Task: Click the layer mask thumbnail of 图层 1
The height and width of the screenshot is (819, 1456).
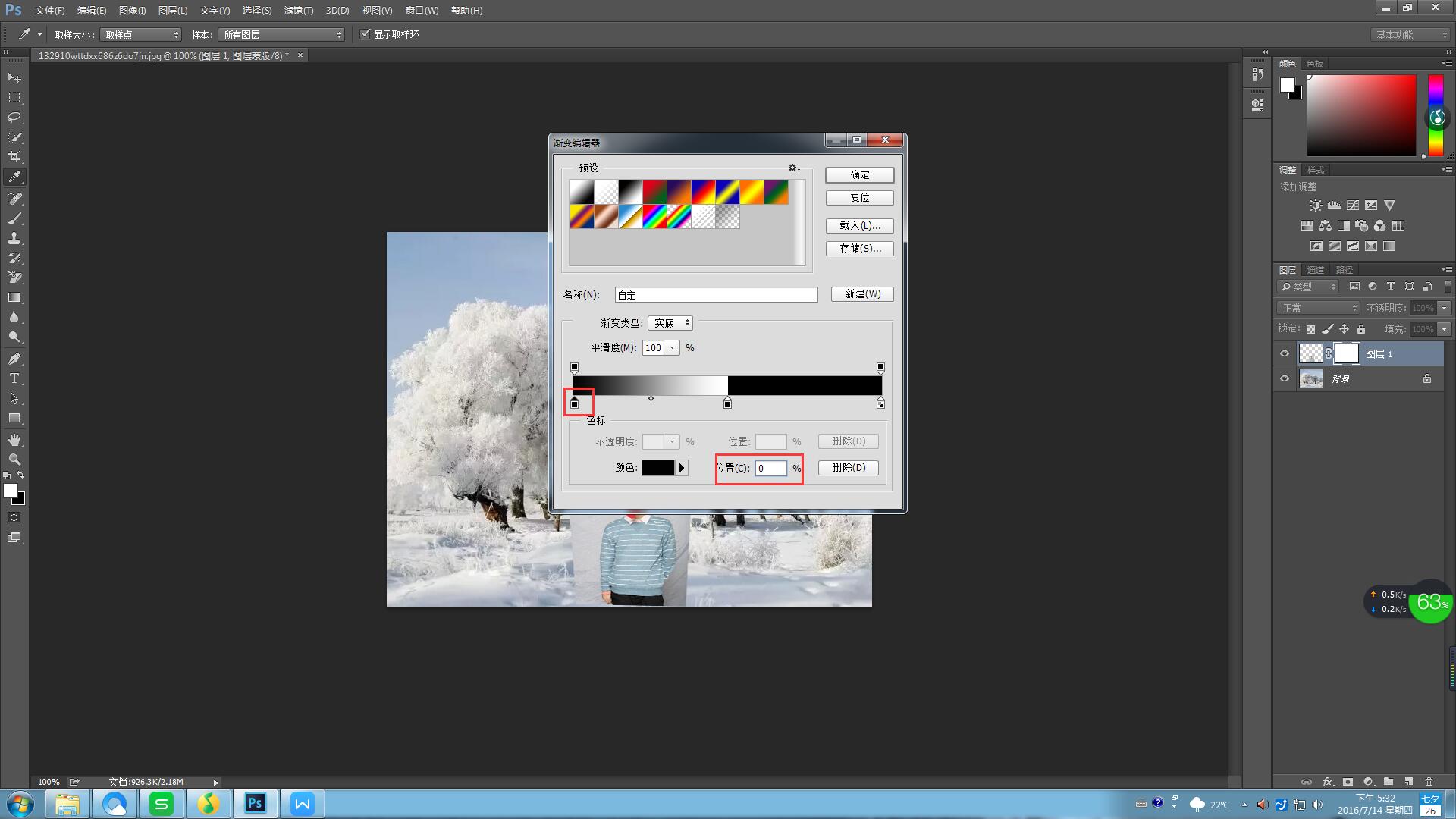Action: click(1346, 353)
